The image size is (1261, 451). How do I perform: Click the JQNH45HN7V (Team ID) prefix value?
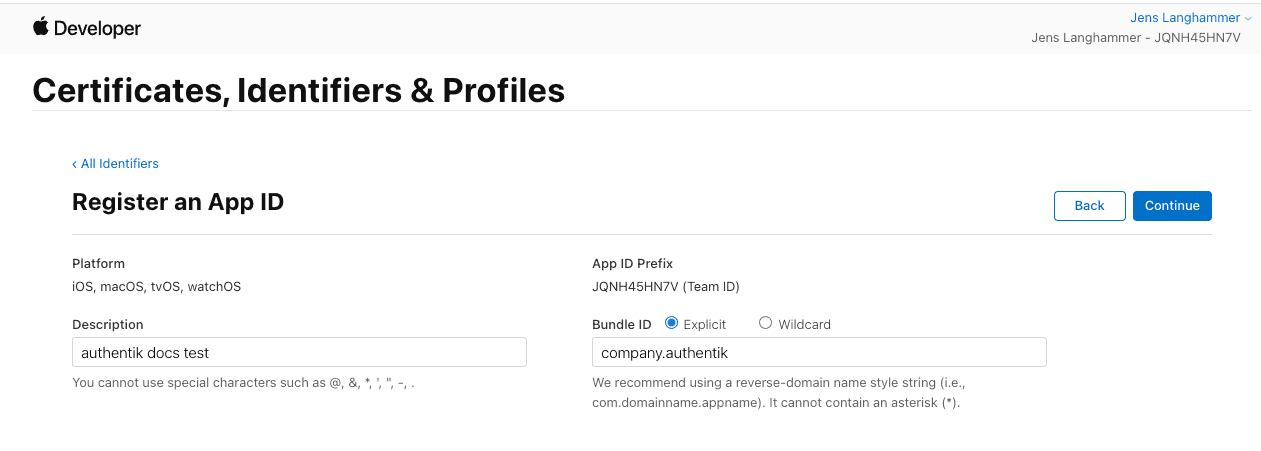(665, 287)
